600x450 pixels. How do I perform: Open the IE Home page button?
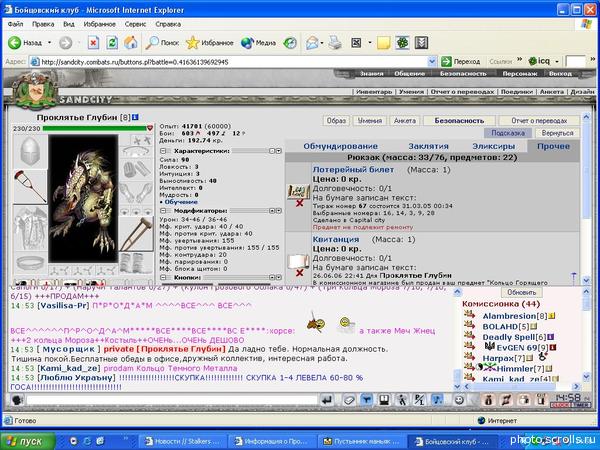[x=130, y=42]
